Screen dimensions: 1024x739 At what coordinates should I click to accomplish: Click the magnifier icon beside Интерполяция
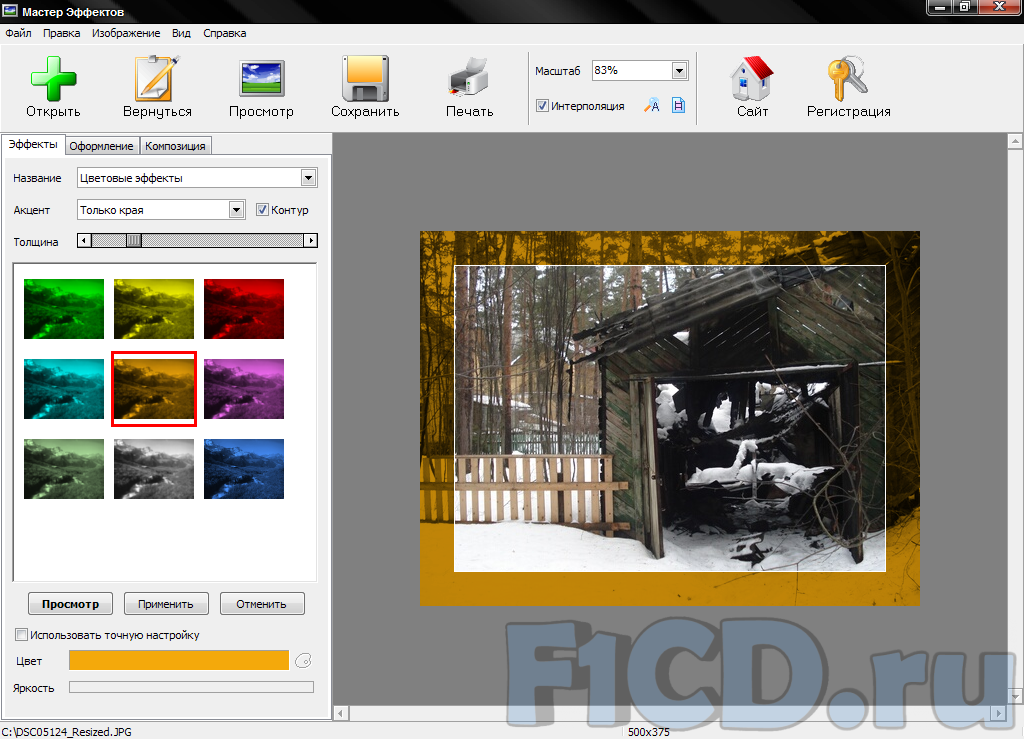tap(652, 105)
